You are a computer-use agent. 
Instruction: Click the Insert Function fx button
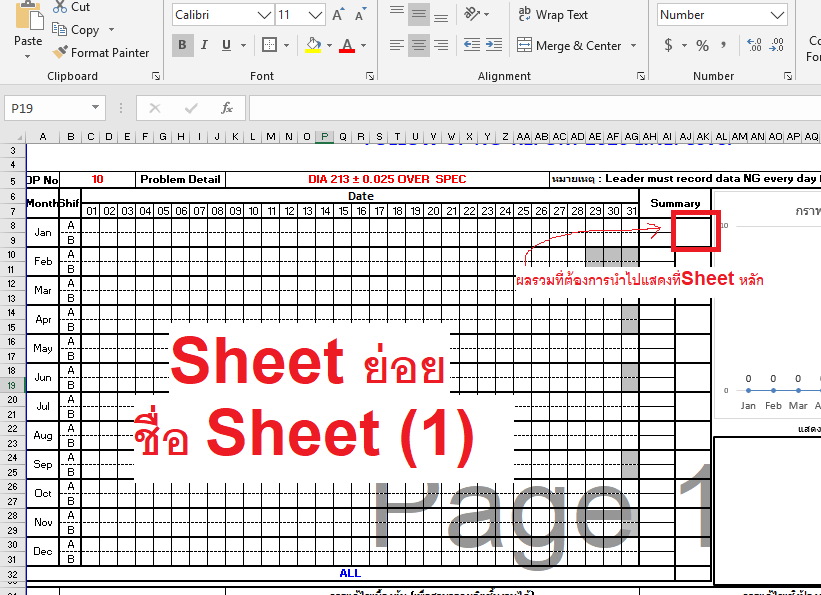pos(226,108)
